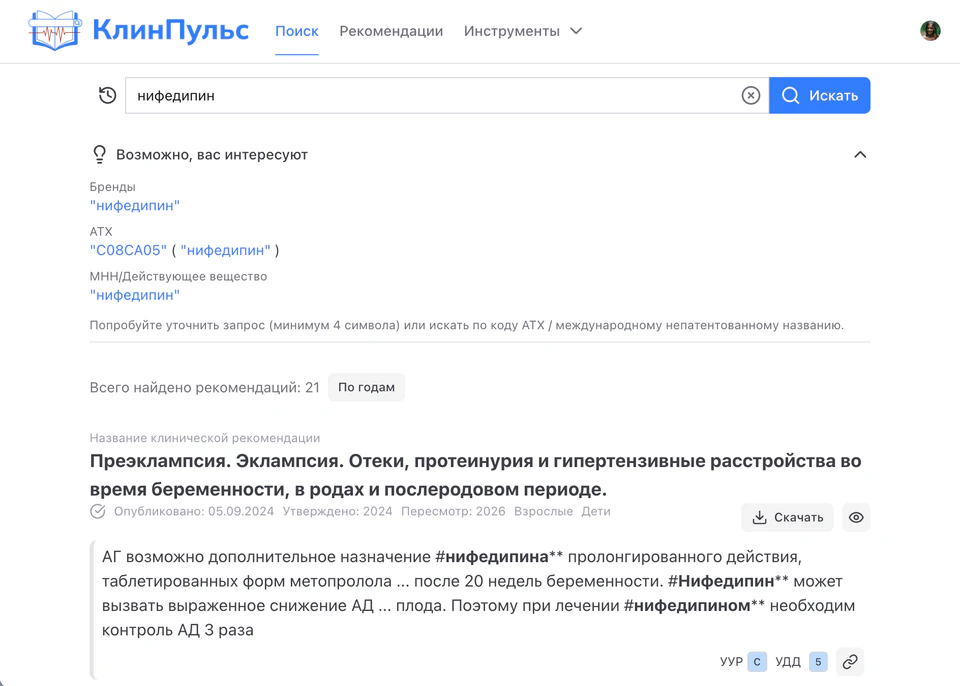The width and height of the screenshot is (960, 686).
Task: Open the "C08CA05" ATC code link
Action: tap(129, 251)
